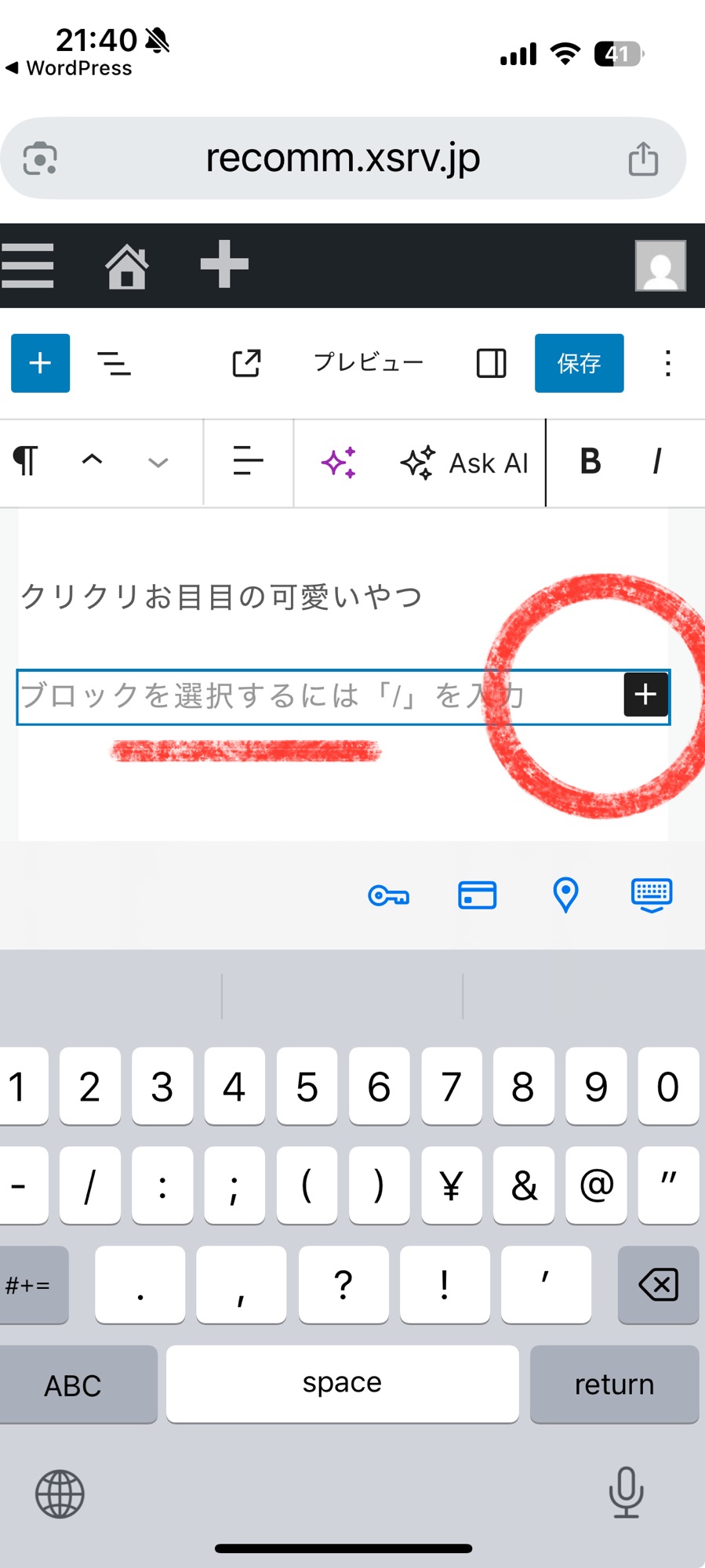Tap the number 5 key
Image resolution: width=705 pixels, height=1568 pixels.
coord(307,1086)
